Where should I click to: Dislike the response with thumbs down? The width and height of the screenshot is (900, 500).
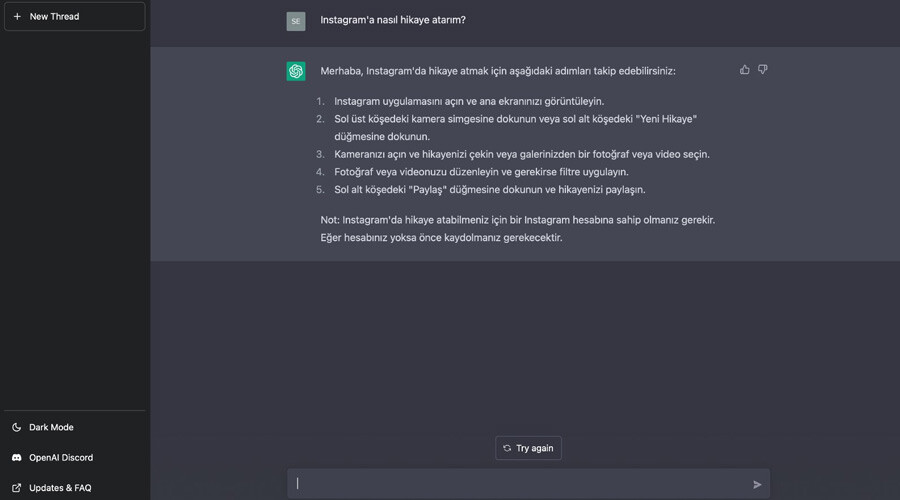tap(762, 70)
